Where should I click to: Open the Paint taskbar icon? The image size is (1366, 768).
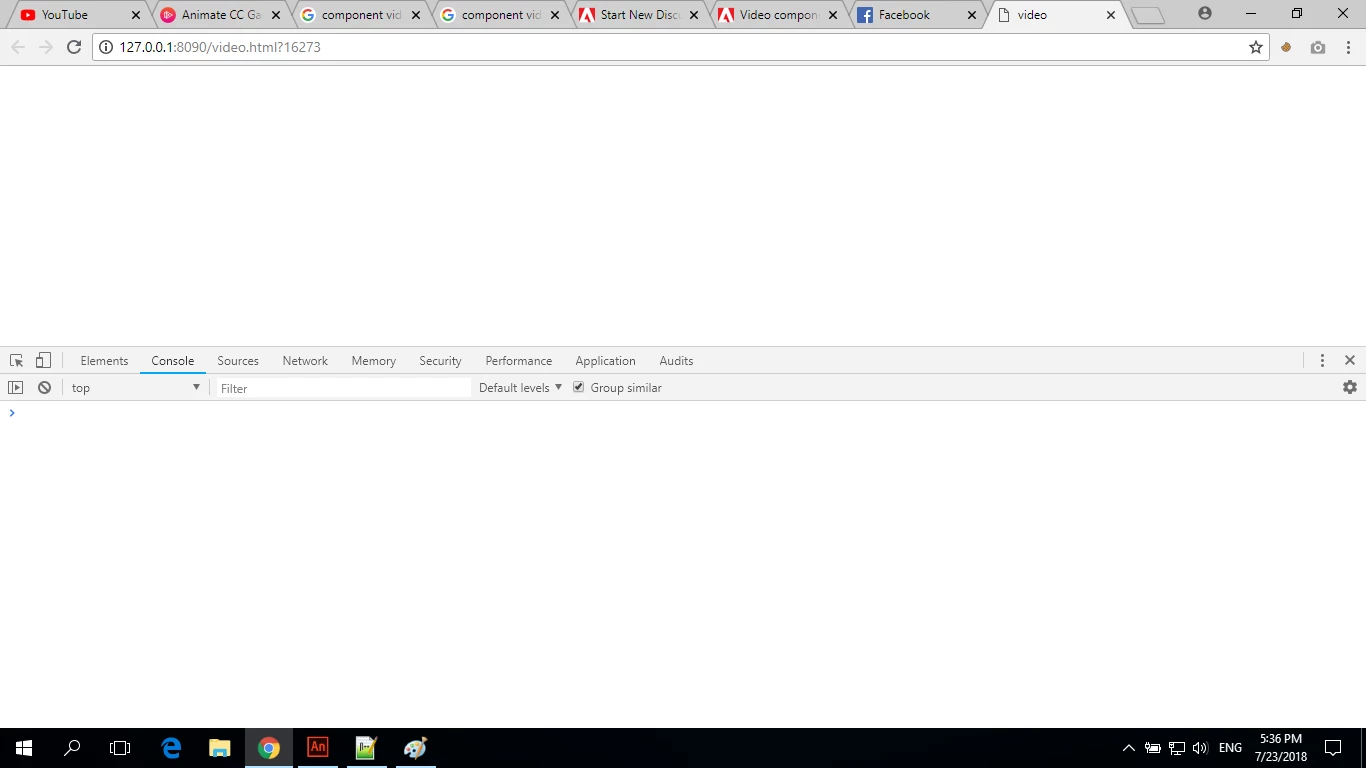tap(415, 748)
